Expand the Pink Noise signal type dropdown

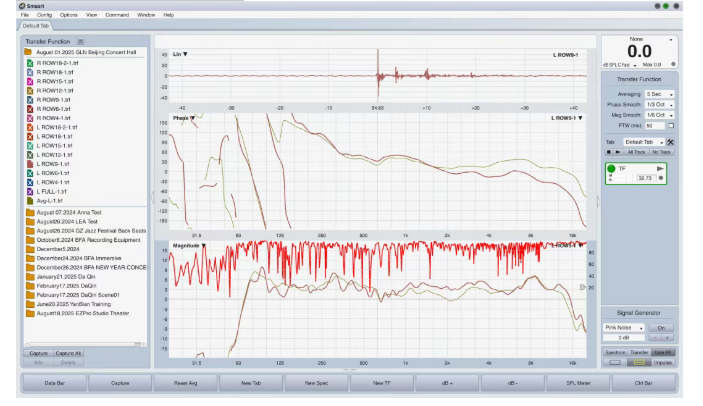tap(624, 327)
